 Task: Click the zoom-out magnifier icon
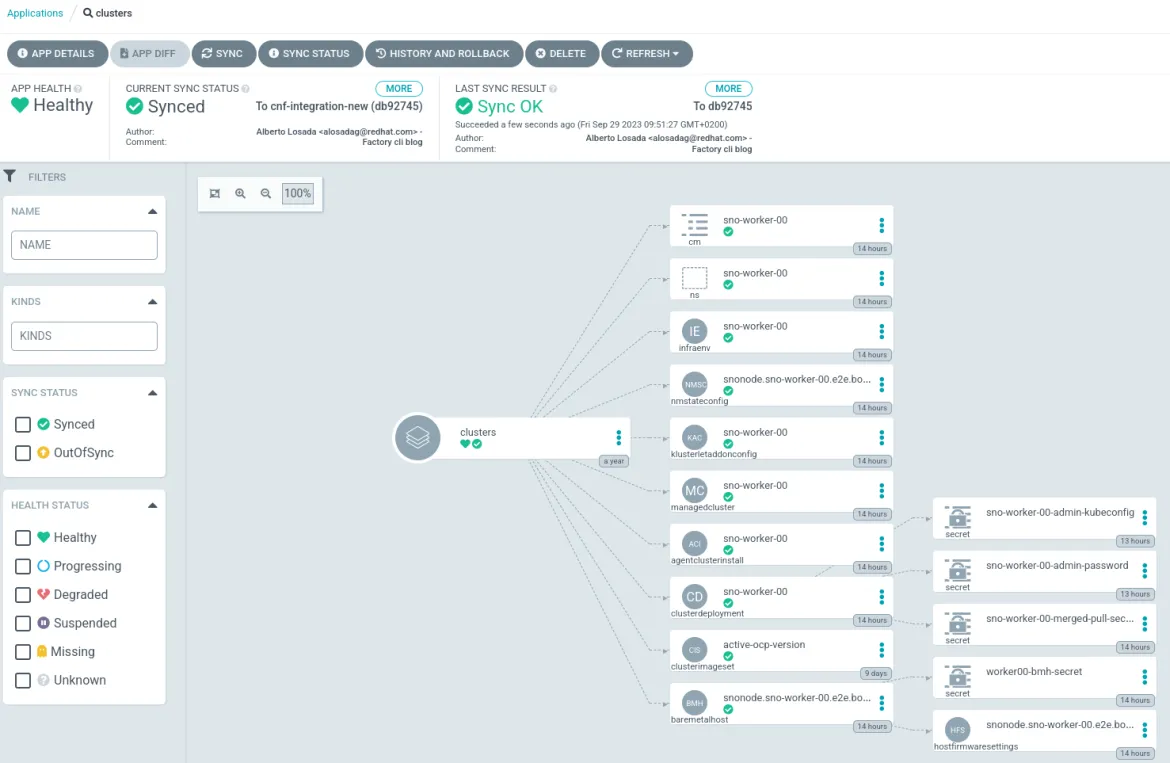265,193
